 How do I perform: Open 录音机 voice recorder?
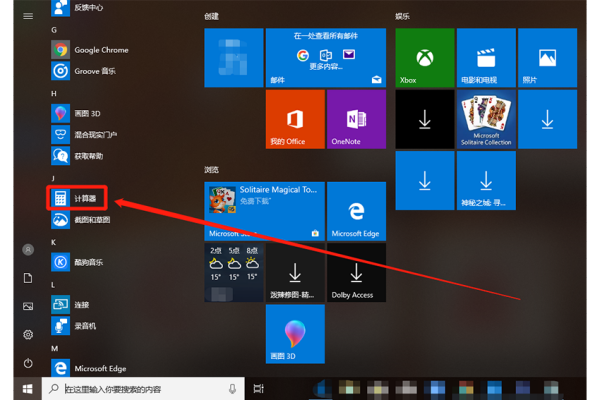pos(74,326)
